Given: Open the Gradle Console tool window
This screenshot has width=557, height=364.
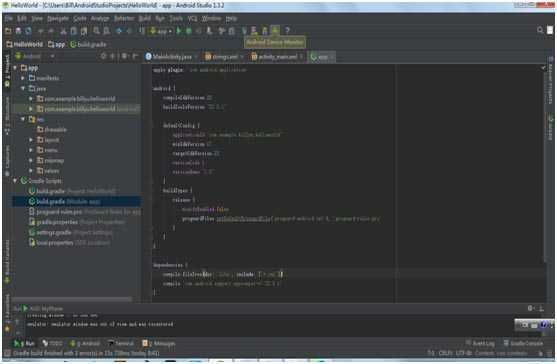Looking at the screenshot, I should 523,343.
